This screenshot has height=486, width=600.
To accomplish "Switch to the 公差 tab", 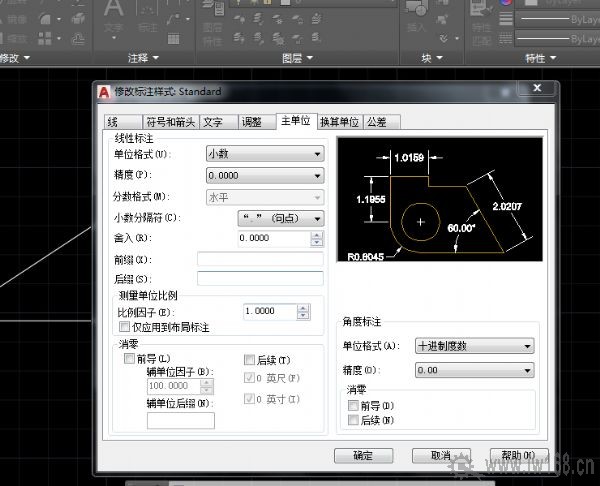I will 381,122.
